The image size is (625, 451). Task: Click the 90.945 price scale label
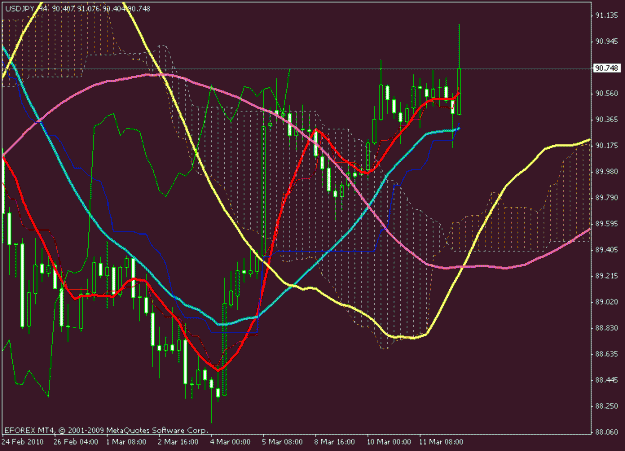(x=607, y=41)
